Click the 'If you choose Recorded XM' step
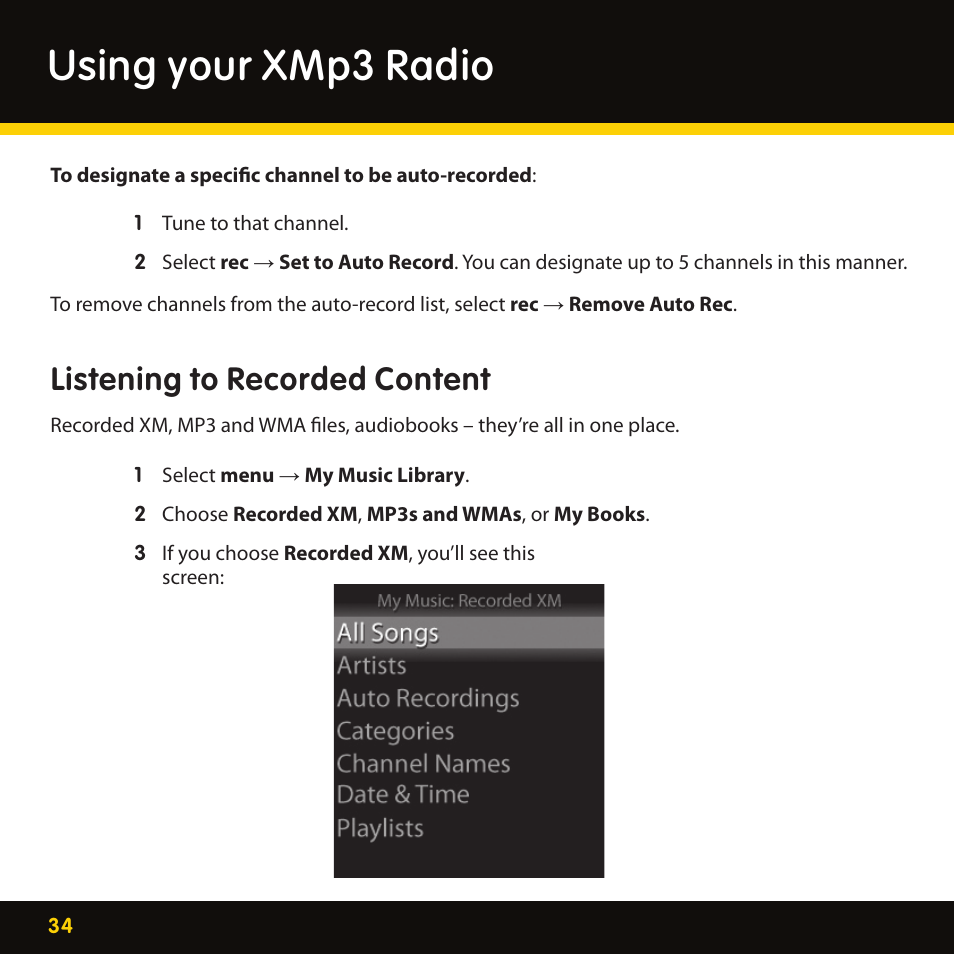 [x=348, y=565]
